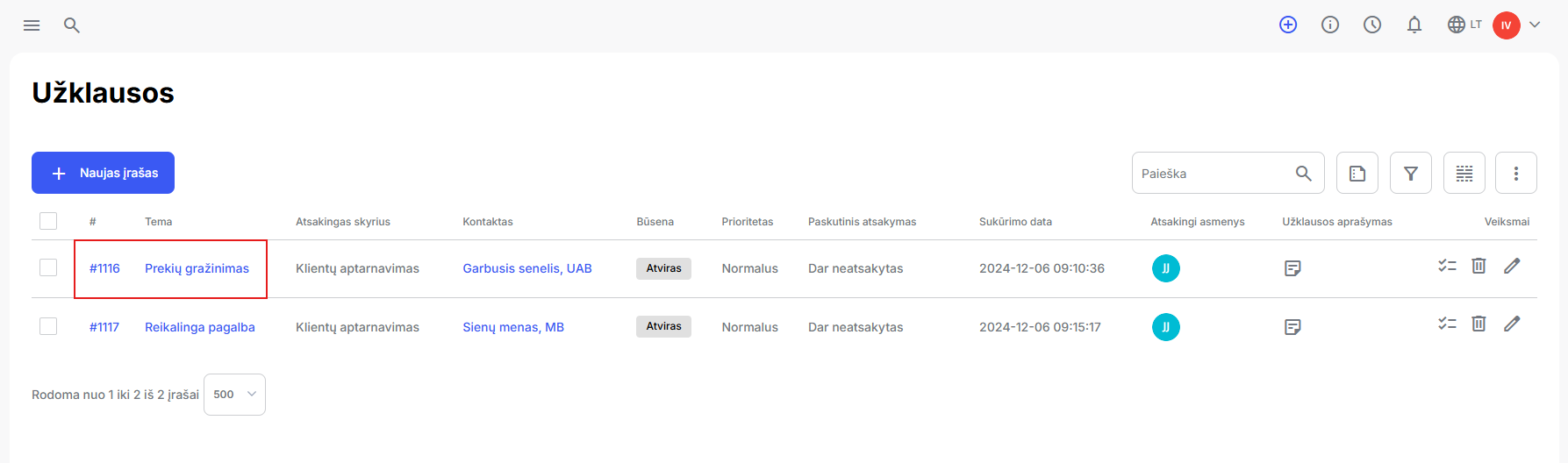
Task: Open the filter funnel button
Action: (1411, 173)
